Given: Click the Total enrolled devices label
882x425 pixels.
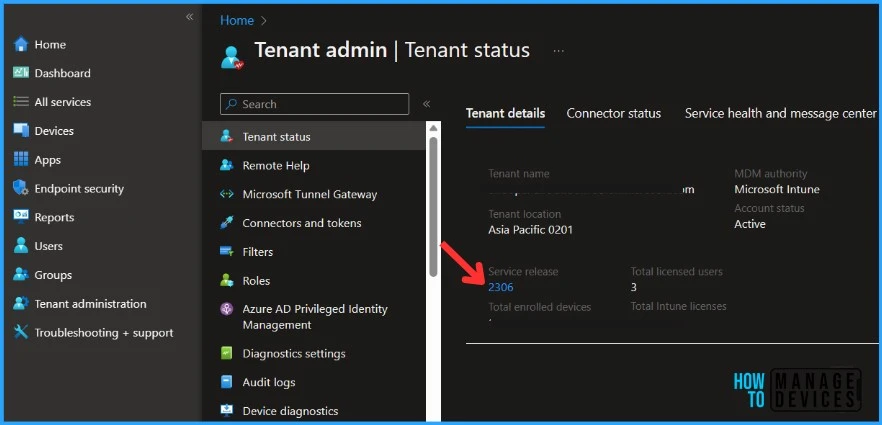Looking at the screenshot, I should pyautogui.click(x=539, y=307).
